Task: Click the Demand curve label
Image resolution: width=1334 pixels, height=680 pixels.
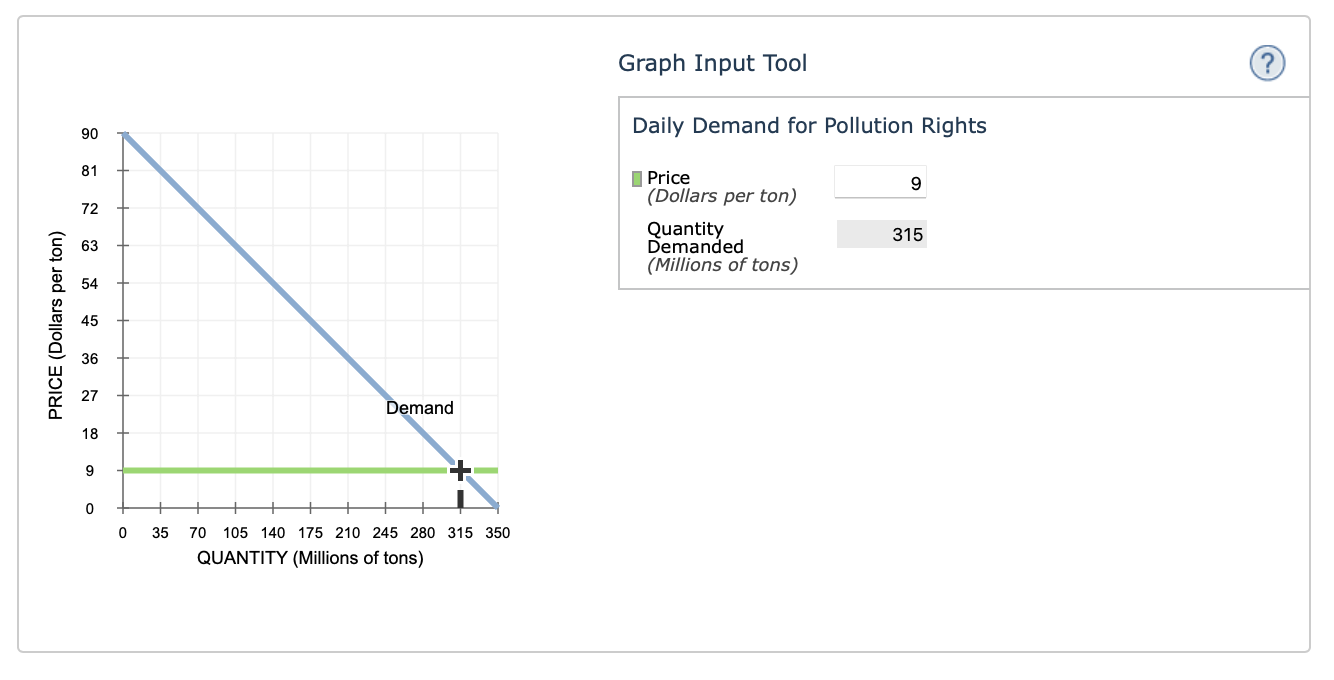Action: pos(419,407)
